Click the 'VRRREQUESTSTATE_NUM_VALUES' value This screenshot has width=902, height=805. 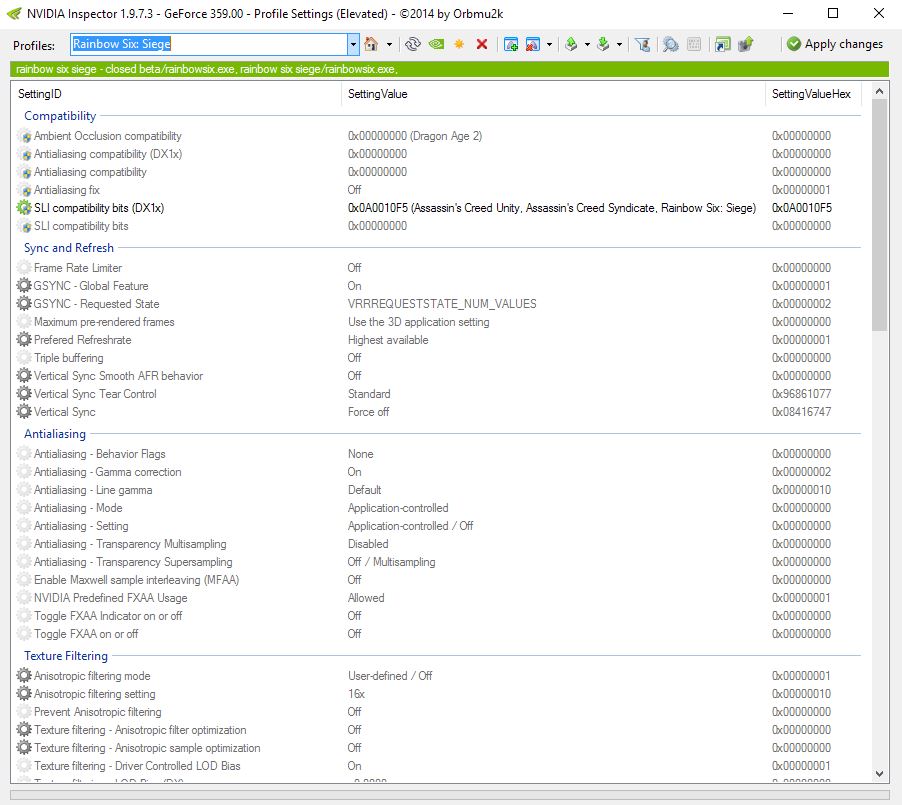[x=442, y=303]
